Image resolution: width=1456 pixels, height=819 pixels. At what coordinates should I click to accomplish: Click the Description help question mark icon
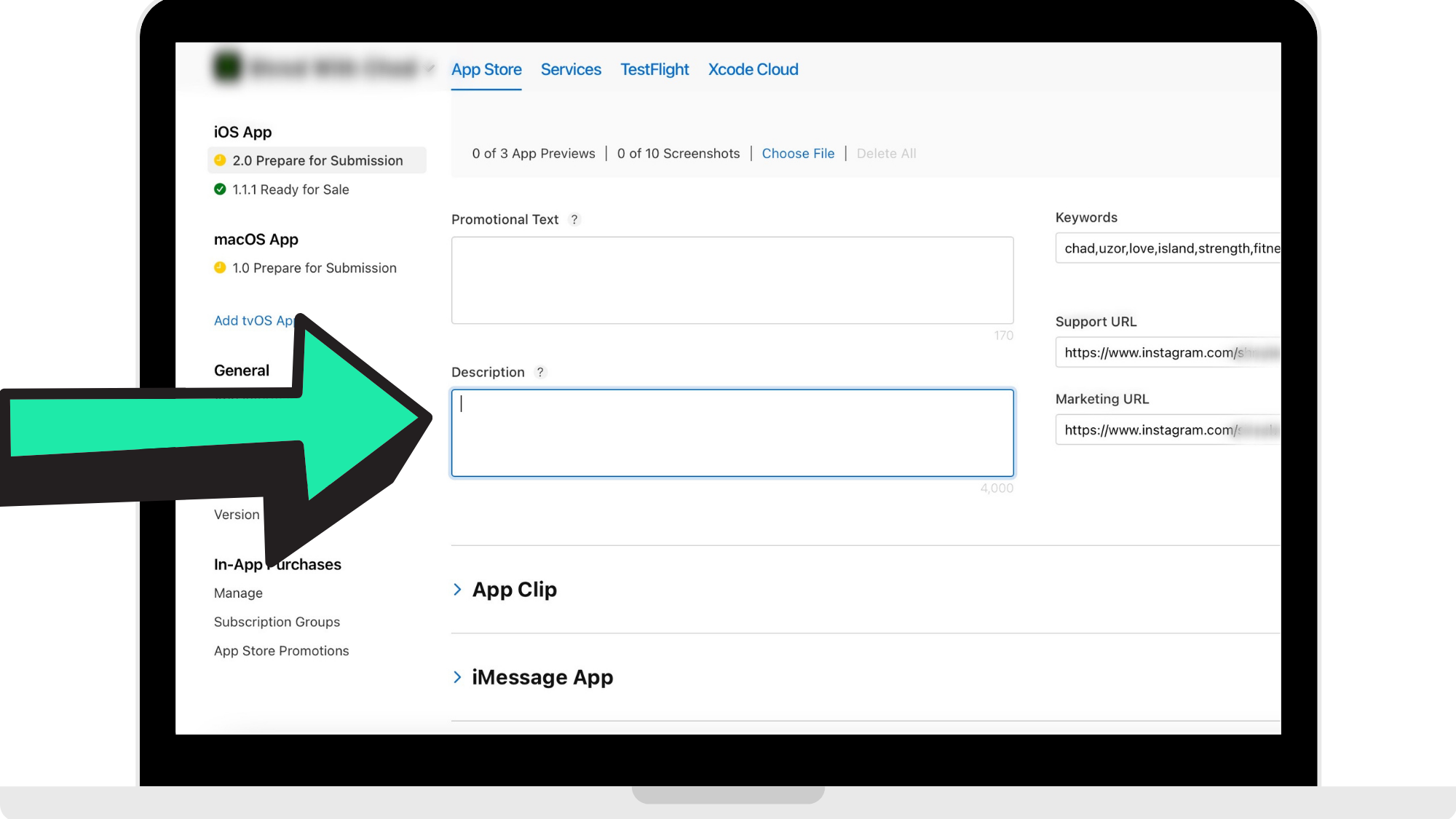[x=540, y=372]
